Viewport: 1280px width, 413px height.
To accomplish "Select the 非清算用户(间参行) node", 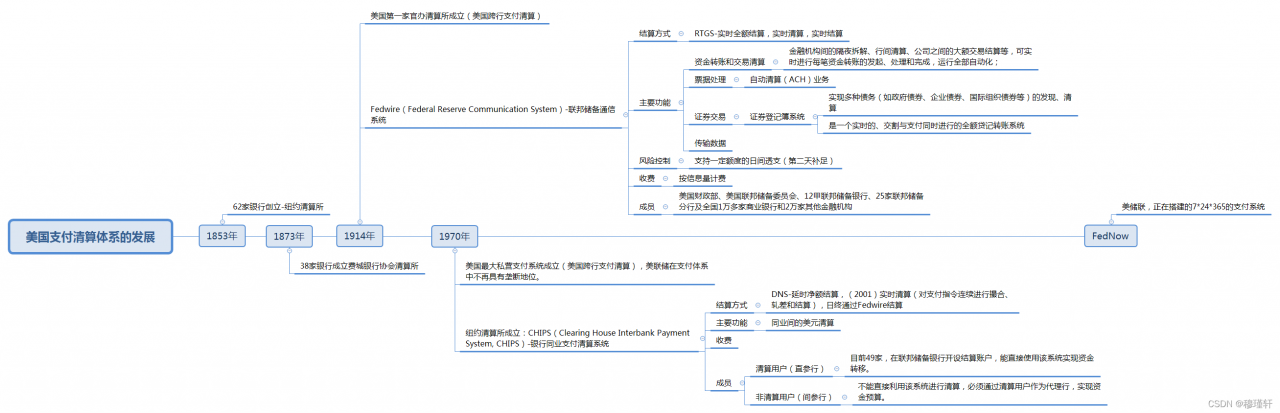I will coord(794,397).
